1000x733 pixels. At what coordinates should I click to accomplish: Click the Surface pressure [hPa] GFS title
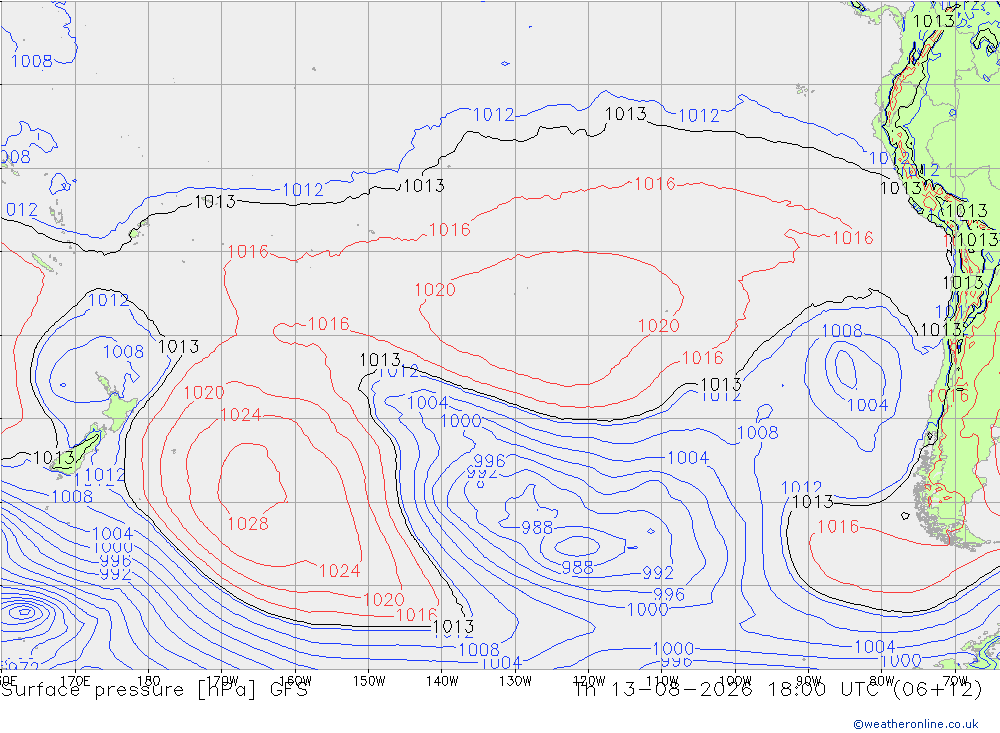tap(154, 690)
